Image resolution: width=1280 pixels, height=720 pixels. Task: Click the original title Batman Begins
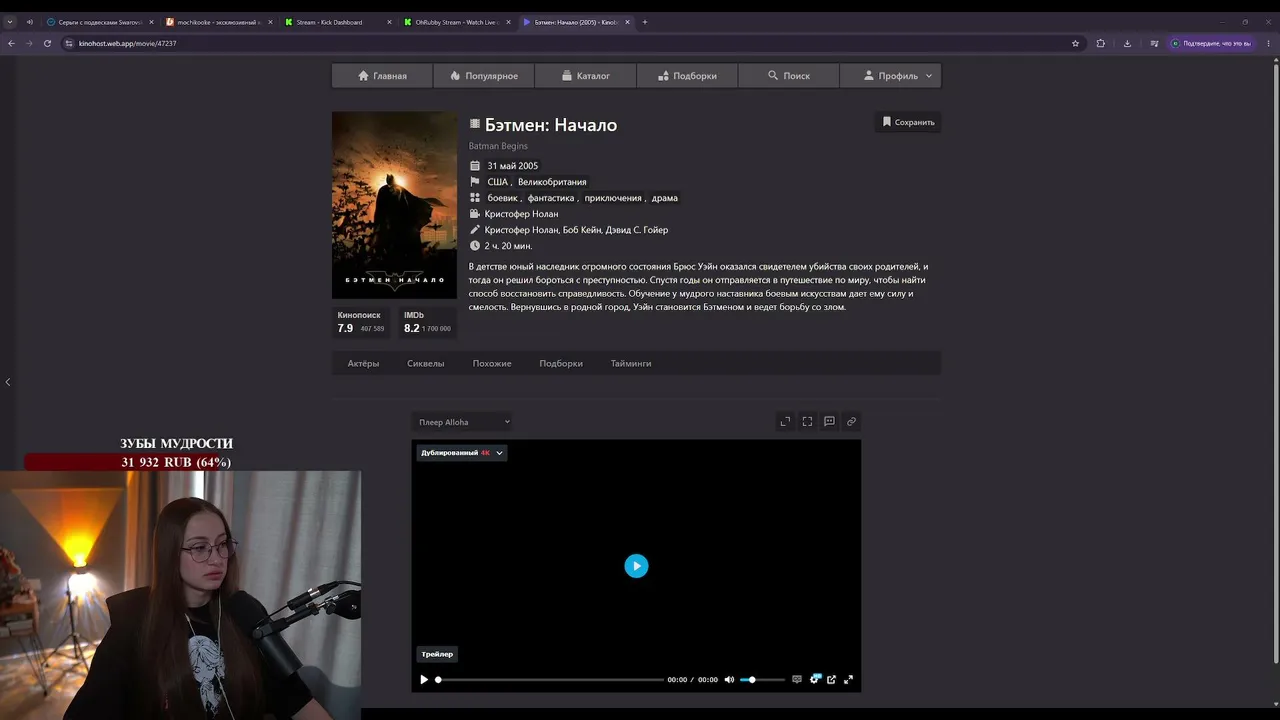[x=498, y=146]
